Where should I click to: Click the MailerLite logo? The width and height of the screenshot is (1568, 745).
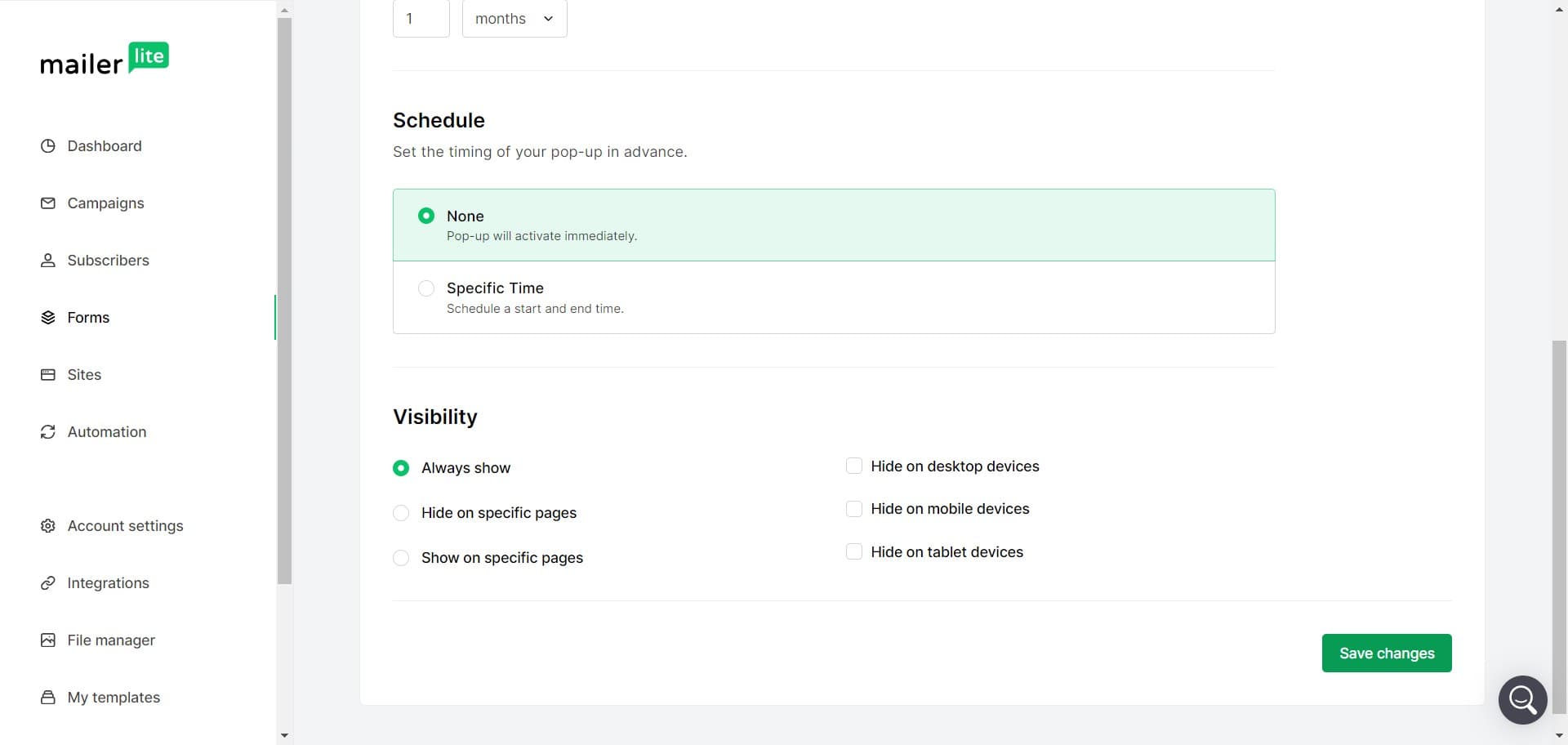click(104, 58)
